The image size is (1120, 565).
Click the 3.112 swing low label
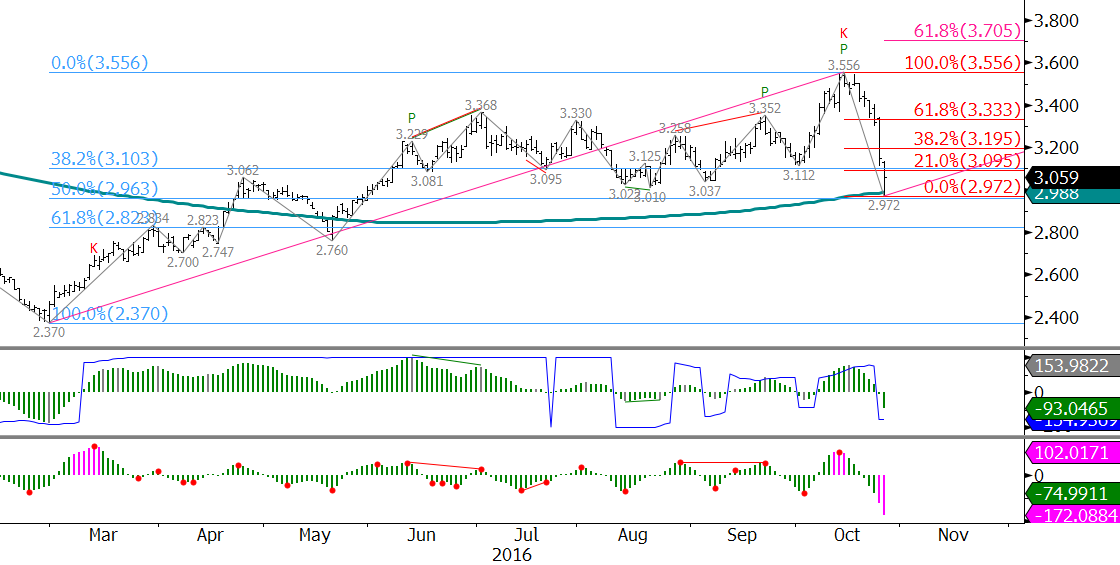(799, 175)
